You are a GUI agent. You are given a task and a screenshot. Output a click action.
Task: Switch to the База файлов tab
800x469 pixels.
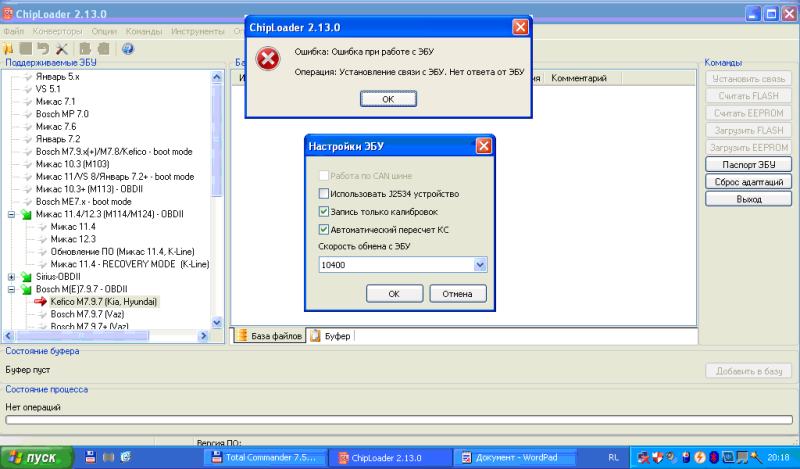(269, 336)
